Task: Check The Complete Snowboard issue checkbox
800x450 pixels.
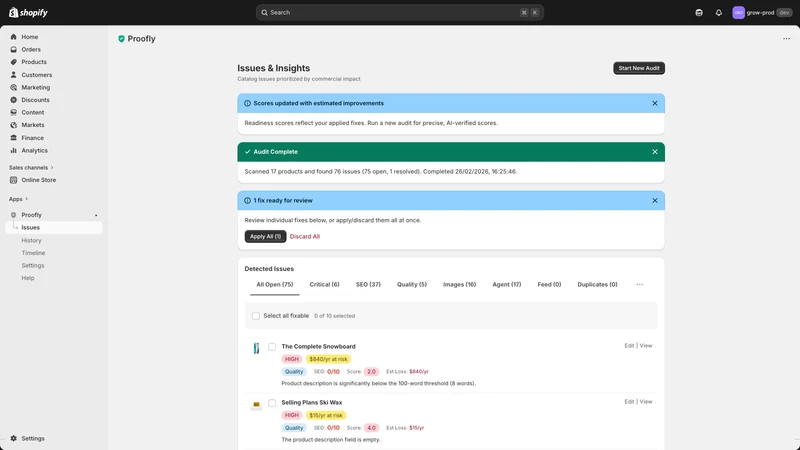Action: point(272,346)
